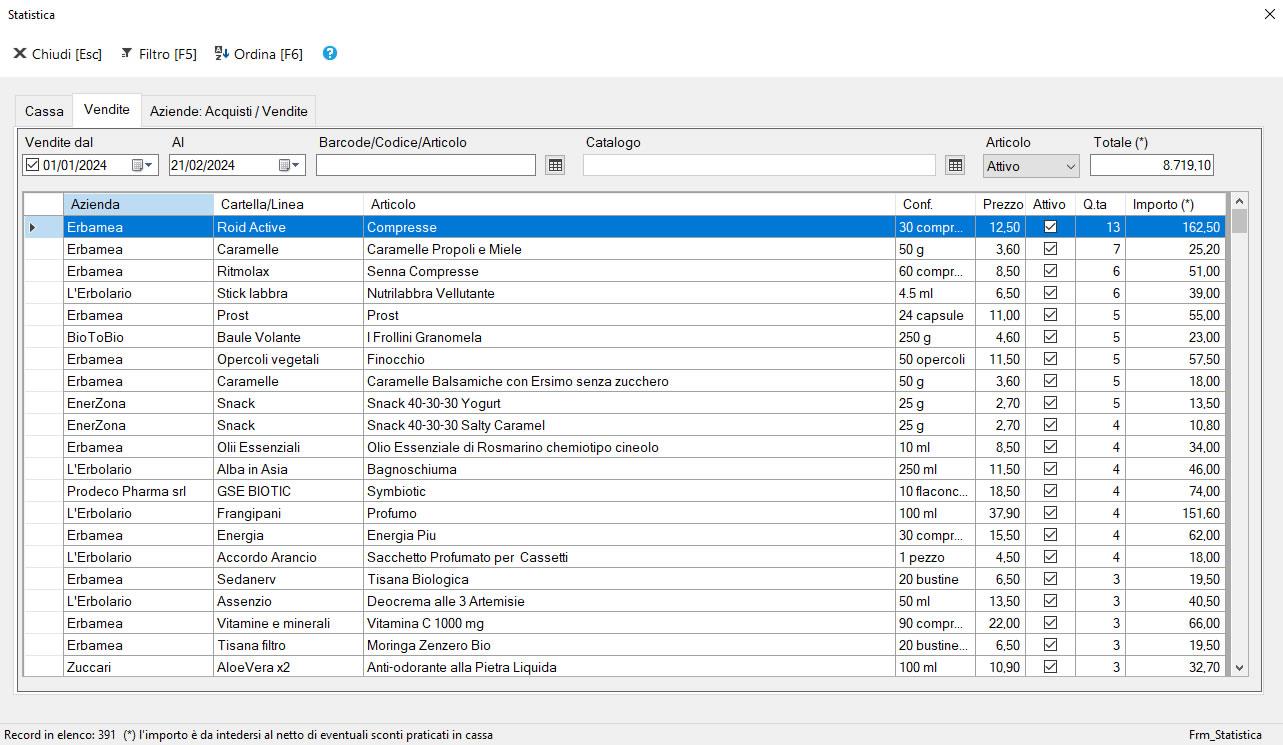
Task: Click Chiudi [Esc] in the toolbar
Action: coord(57,54)
